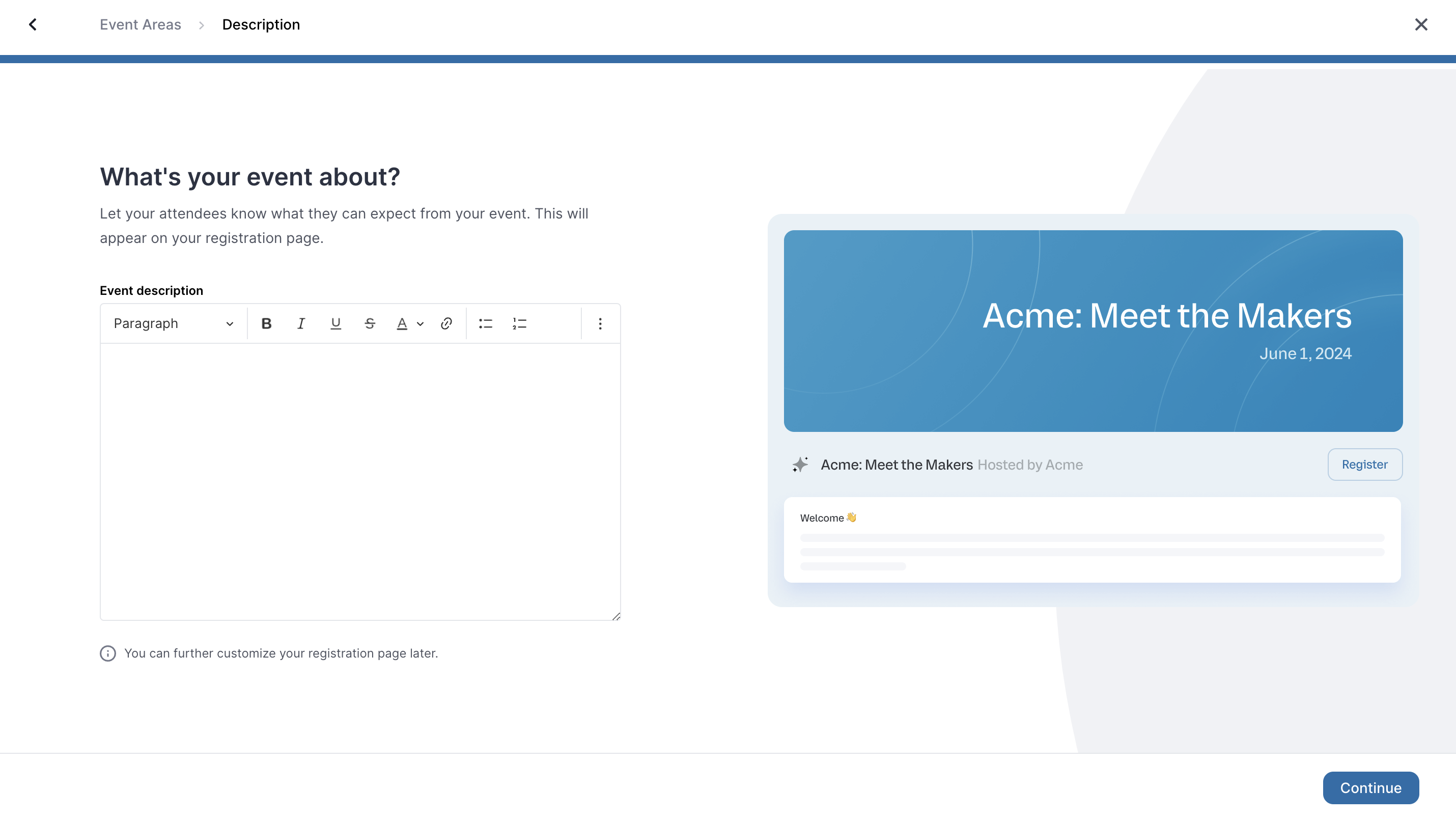
Task: Click the Continue button
Action: (x=1370, y=788)
